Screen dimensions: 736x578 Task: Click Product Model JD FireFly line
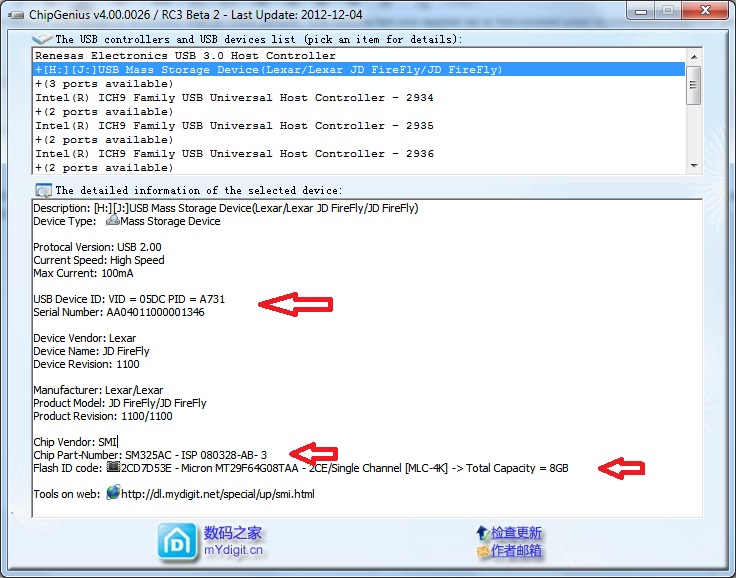[120, 403]
